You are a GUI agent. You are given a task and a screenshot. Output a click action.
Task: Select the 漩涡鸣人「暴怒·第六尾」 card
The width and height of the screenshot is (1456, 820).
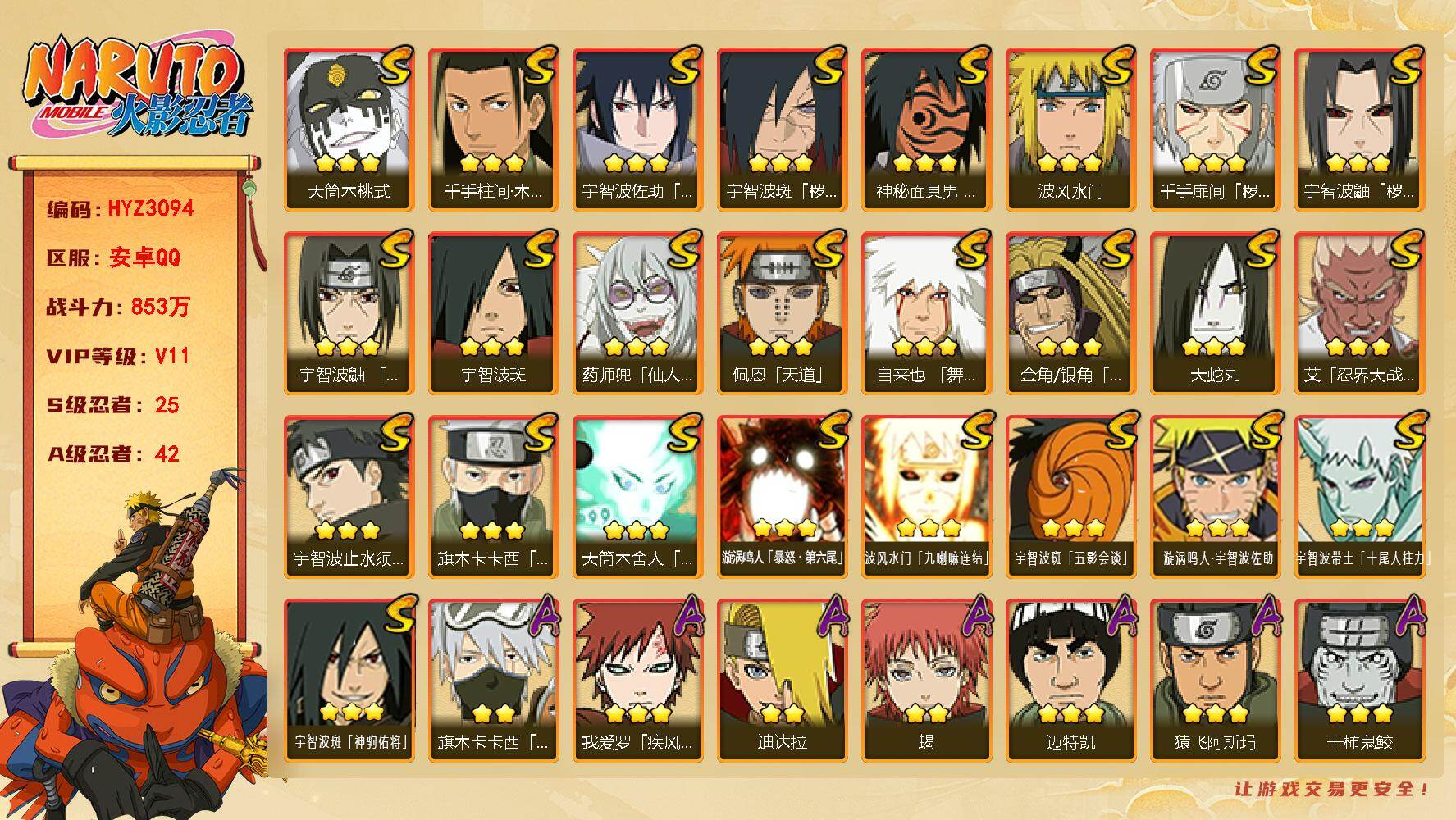(x=782, y=496)
